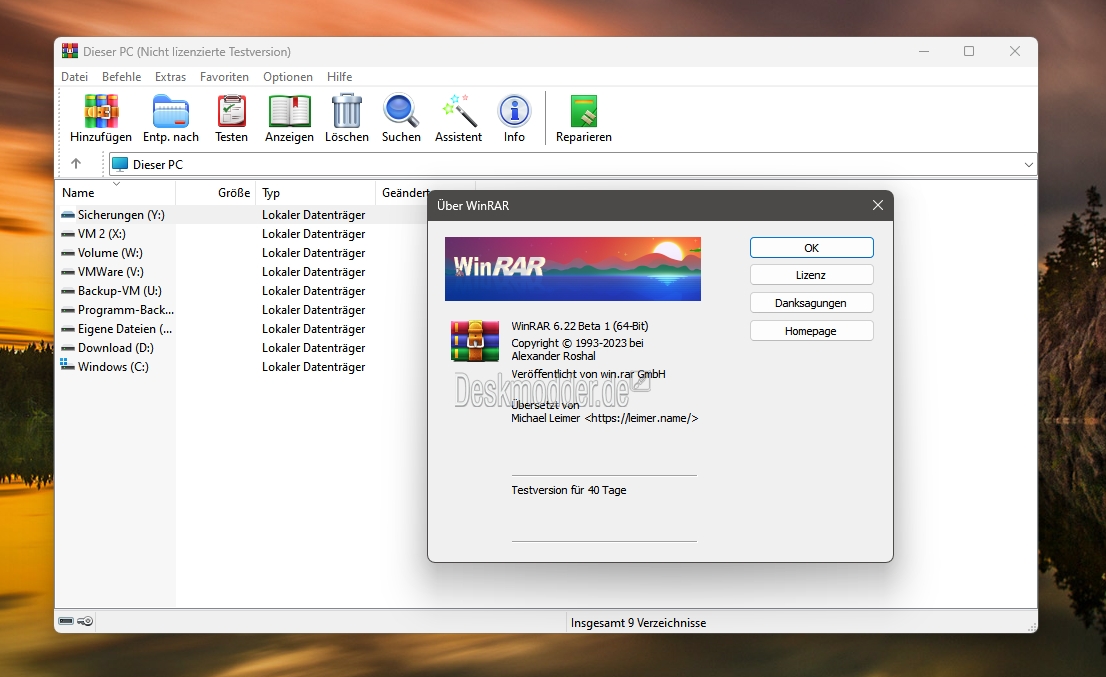Open the Favoriten menu
Image resolution: width=1106 pixels, height=677 pixels.
[224, 77]
